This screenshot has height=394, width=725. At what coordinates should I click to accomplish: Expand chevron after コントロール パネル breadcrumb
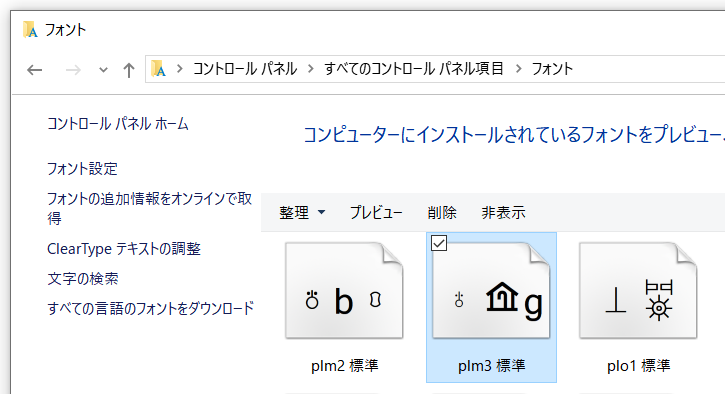(311, 69)
